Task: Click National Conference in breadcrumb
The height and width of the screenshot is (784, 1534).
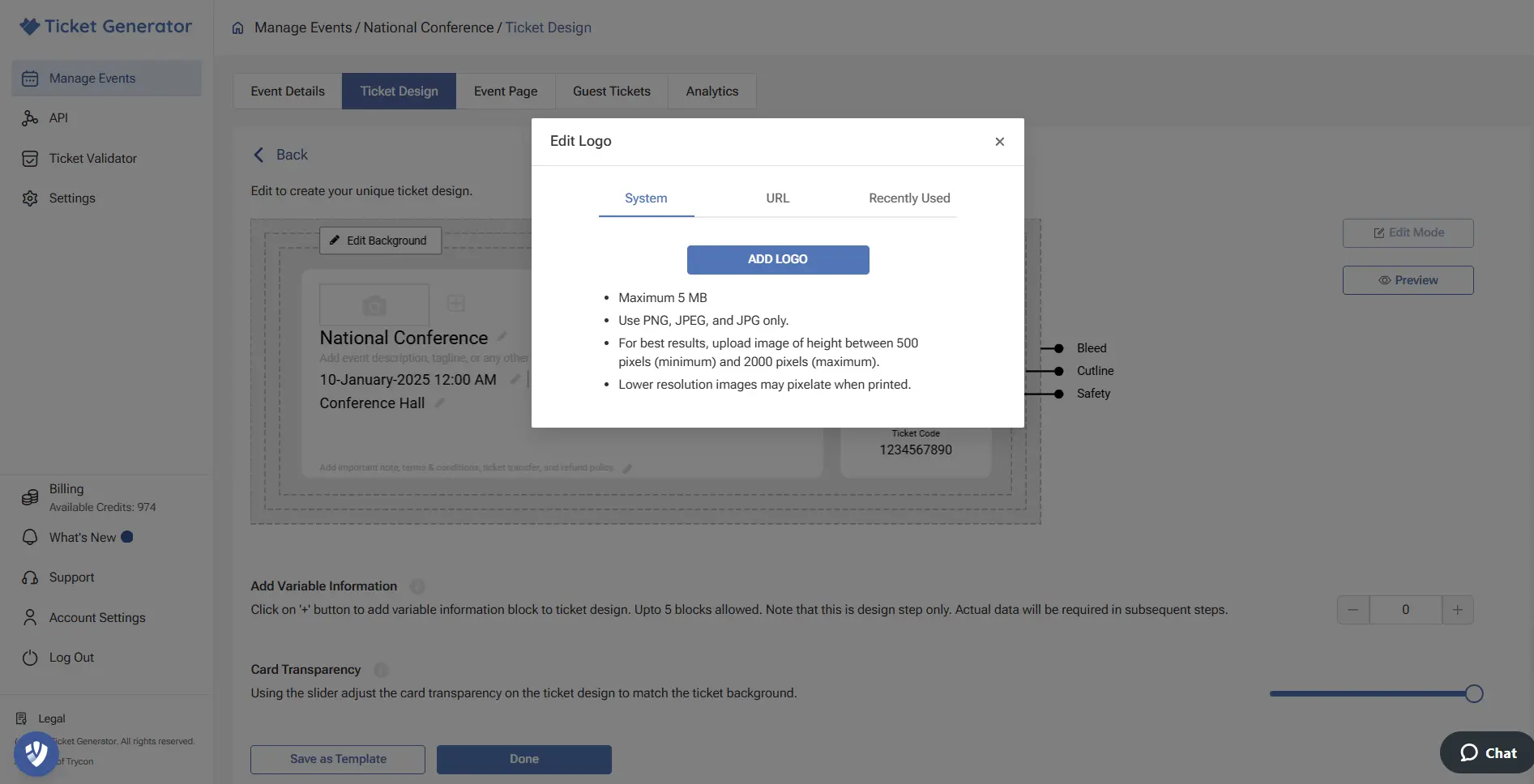Action: tap(429, 28)
